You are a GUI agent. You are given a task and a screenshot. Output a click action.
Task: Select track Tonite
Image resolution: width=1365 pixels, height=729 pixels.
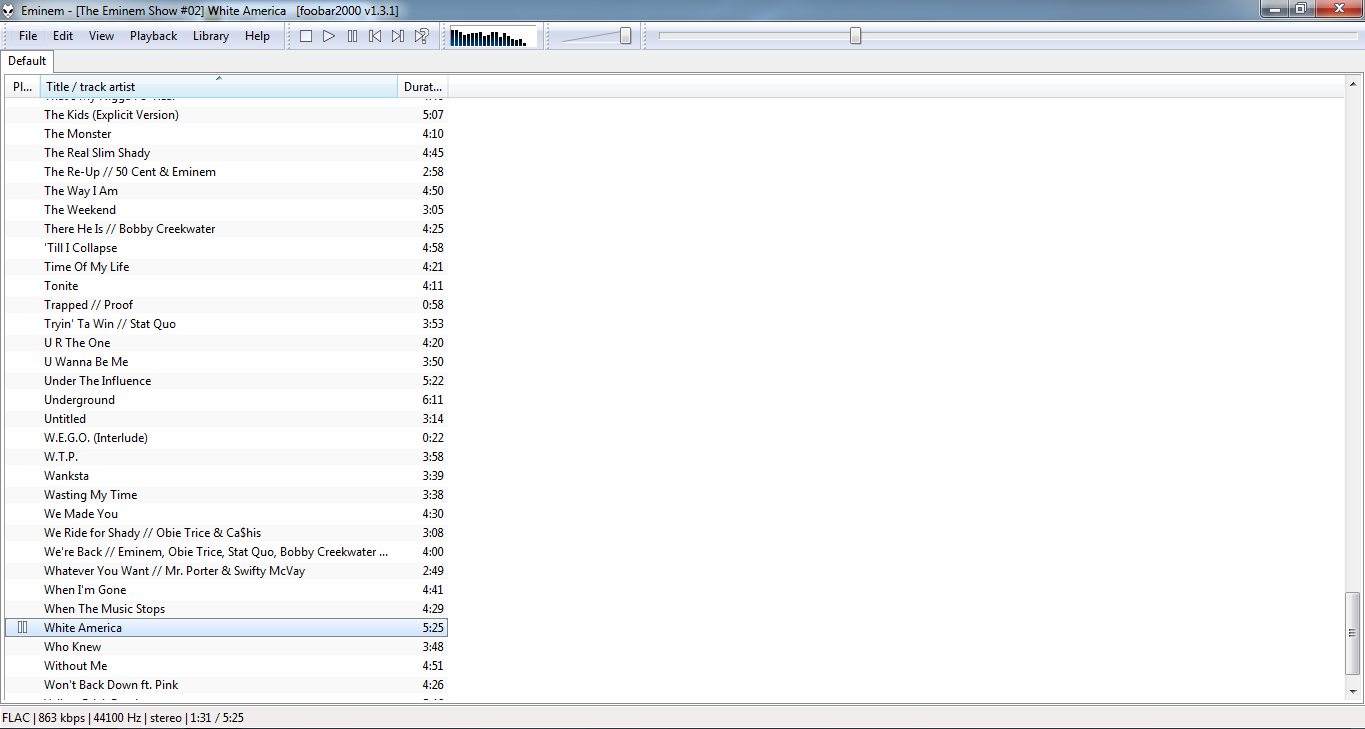(226, 286)
